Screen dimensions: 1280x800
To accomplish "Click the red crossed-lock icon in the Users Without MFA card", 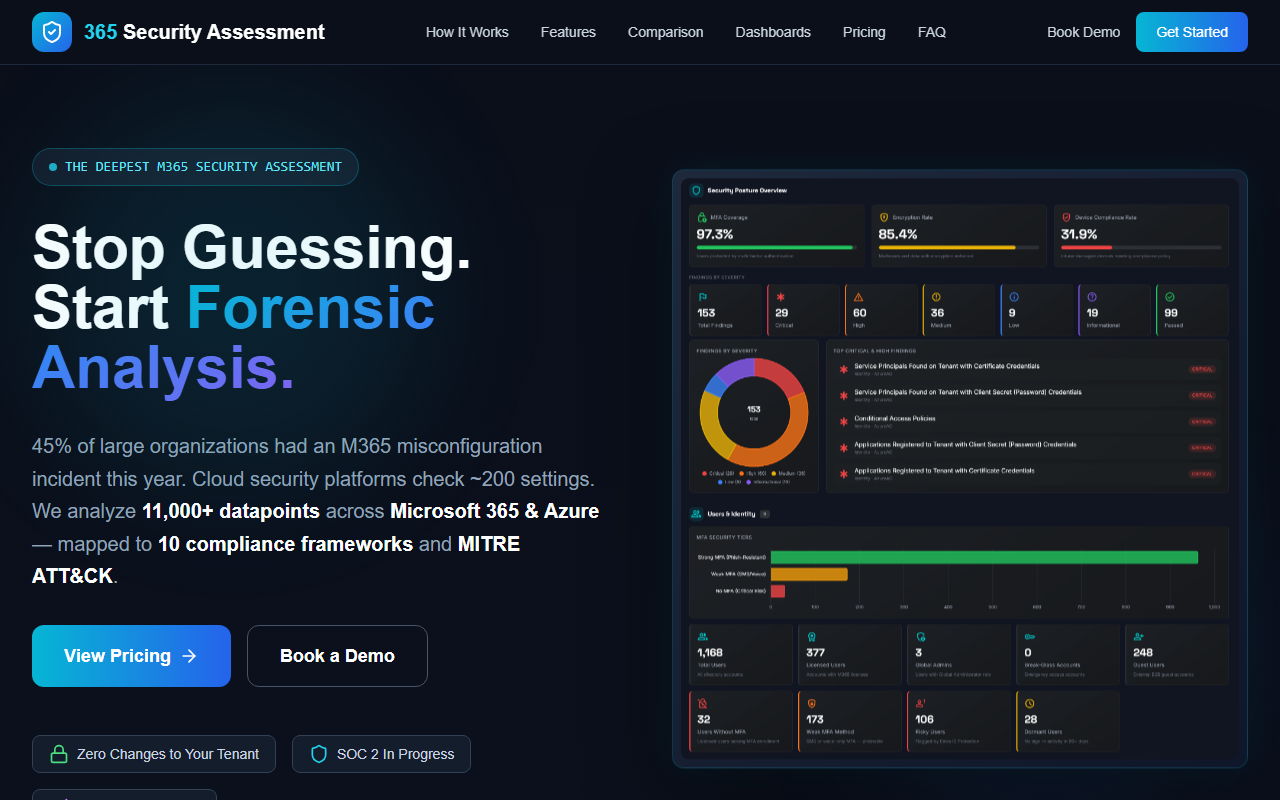I will (x=703, y=703).
